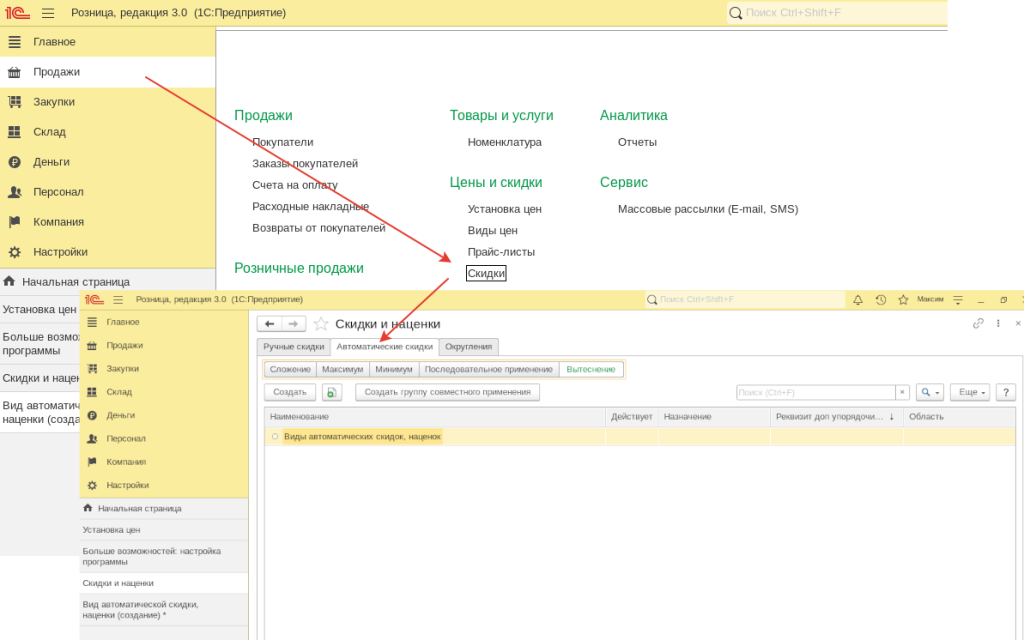Open Больше возможностей: настройка программы in front window
1024x640 pixels.
[x=163, y=556]
